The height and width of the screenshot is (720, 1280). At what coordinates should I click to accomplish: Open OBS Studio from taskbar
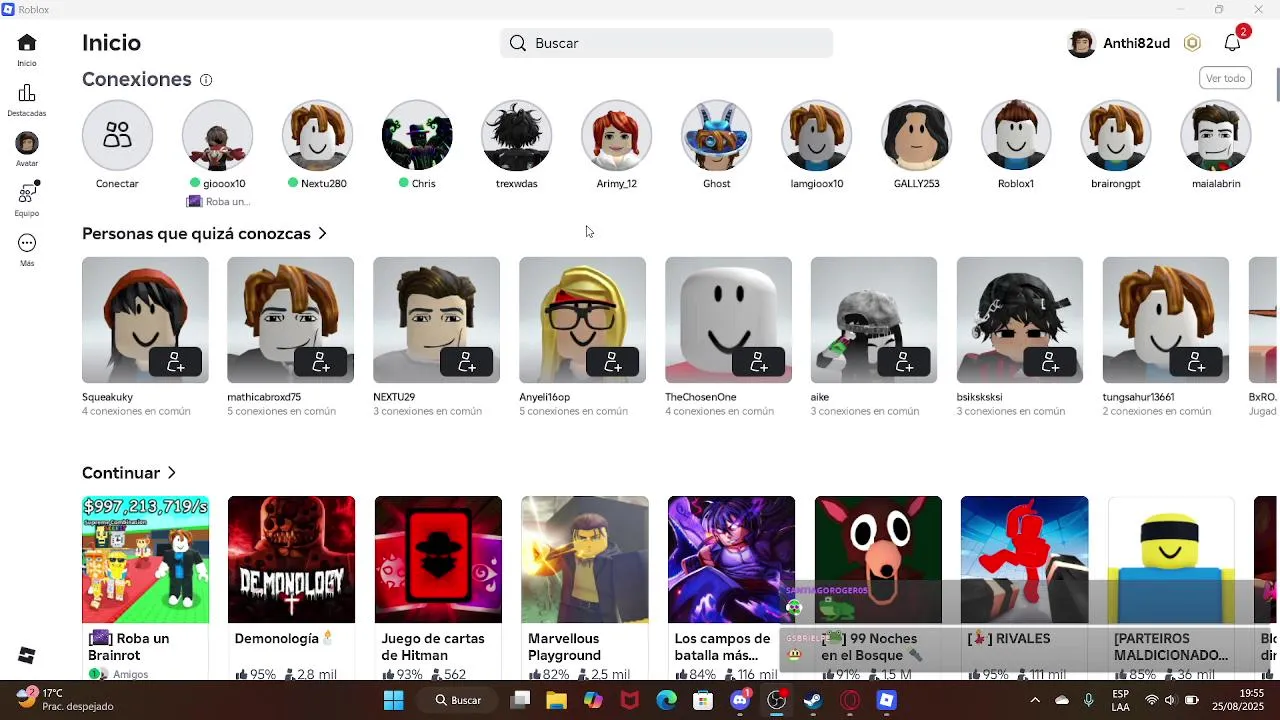777,700
